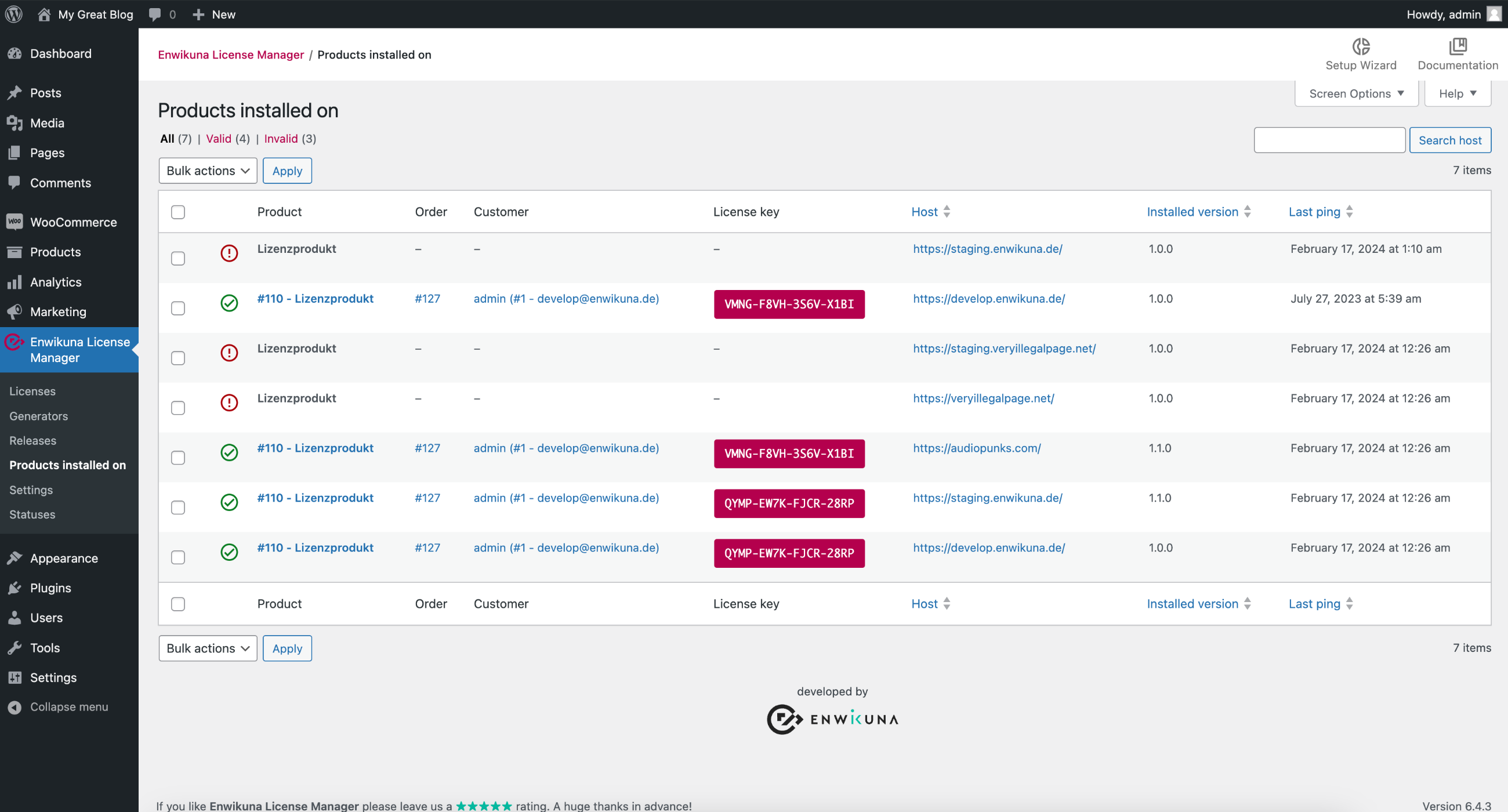Screen dimensions: 1508x812
Task: Open https://audiopunks.com/ host link
Action: (977, 448)
